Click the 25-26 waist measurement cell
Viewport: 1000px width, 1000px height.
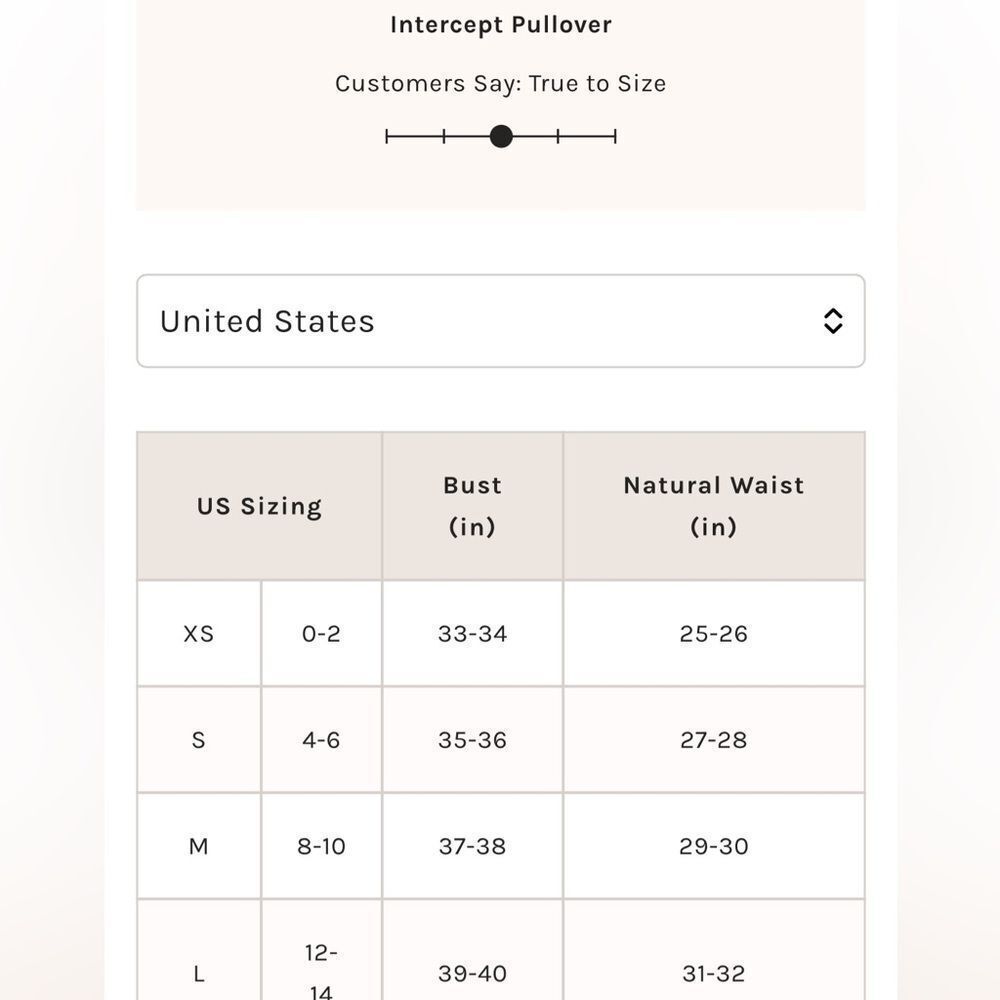pos(714,634)
